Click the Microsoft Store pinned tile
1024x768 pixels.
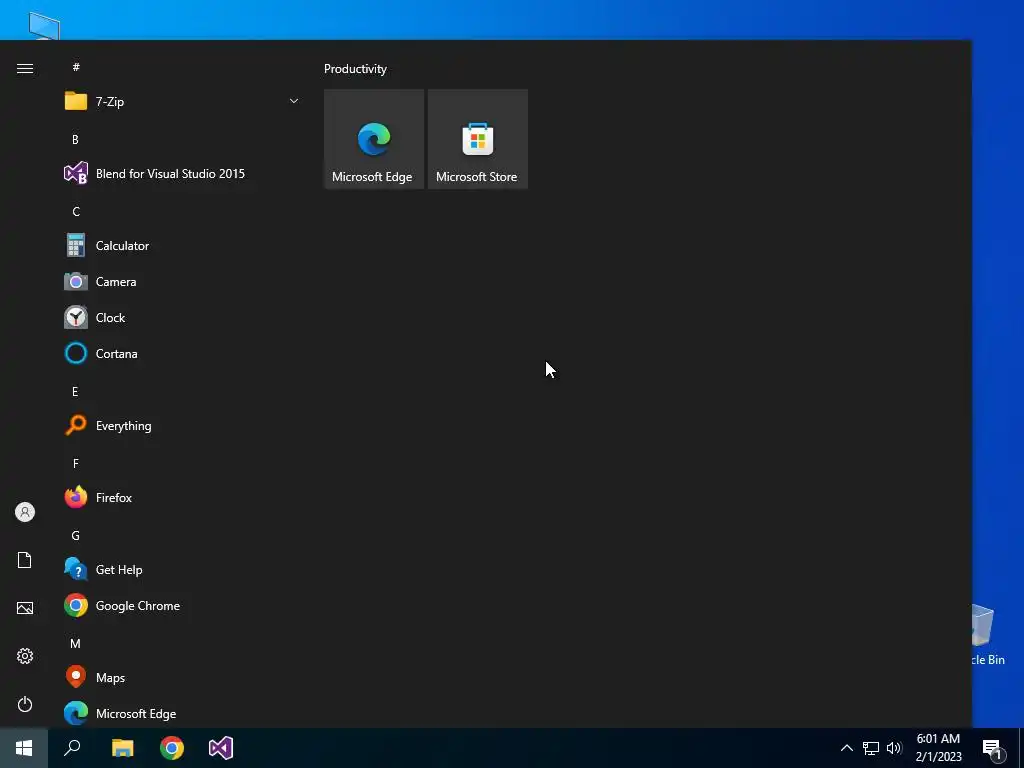click(x=477, y=139)
